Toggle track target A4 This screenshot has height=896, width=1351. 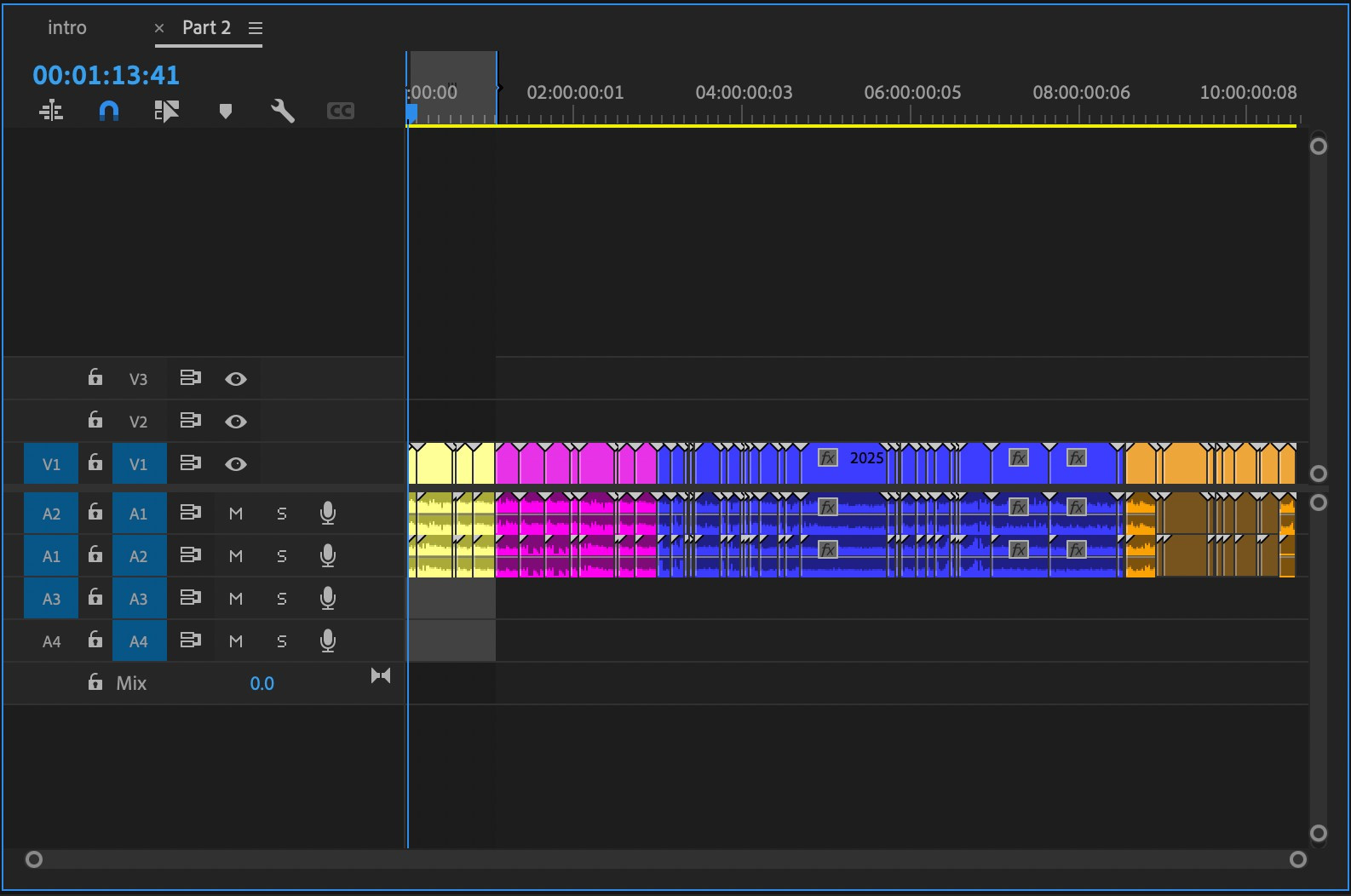tap(139, 641)
